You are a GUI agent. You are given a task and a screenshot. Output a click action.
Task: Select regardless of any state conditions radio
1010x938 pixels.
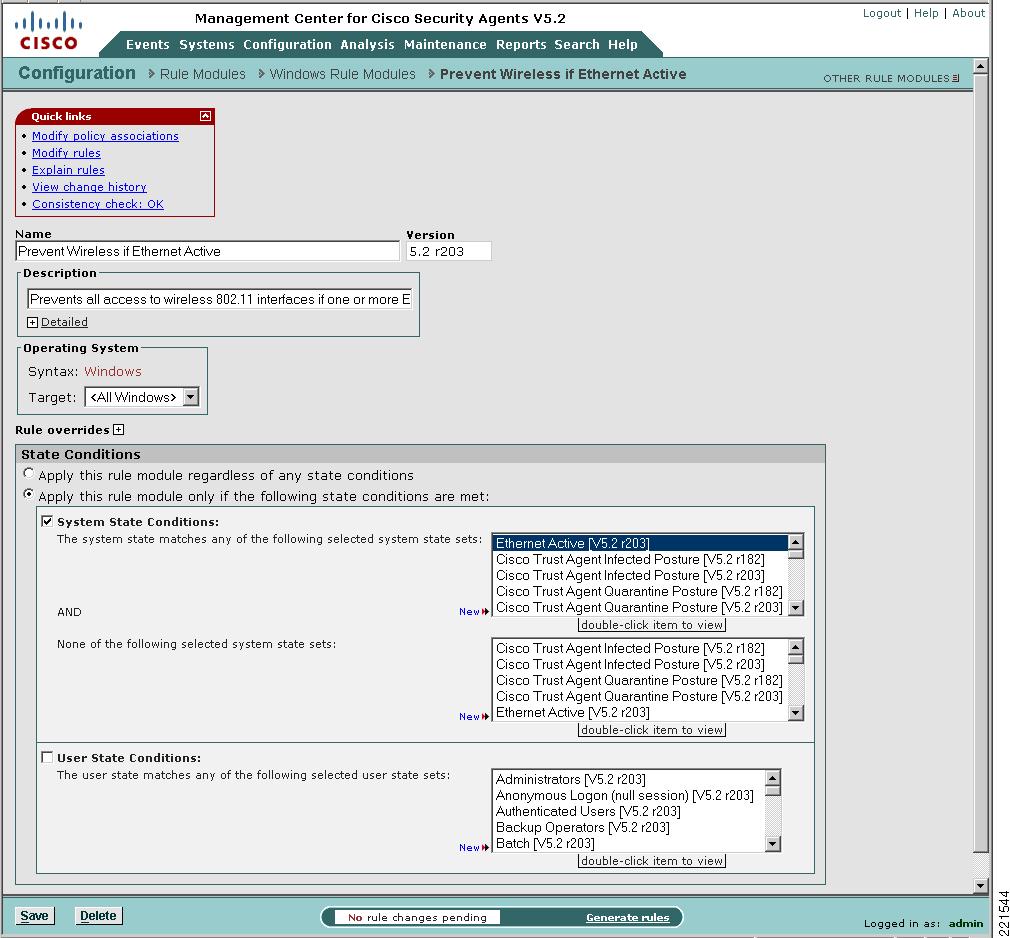(28, 474)
